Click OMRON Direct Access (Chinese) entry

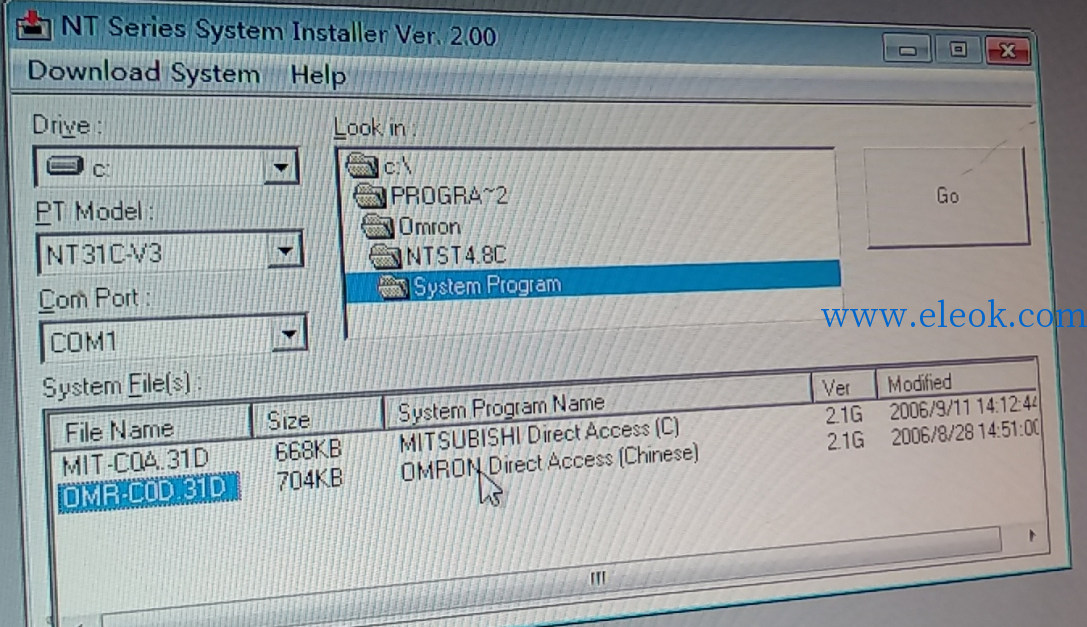pos(549,463)
